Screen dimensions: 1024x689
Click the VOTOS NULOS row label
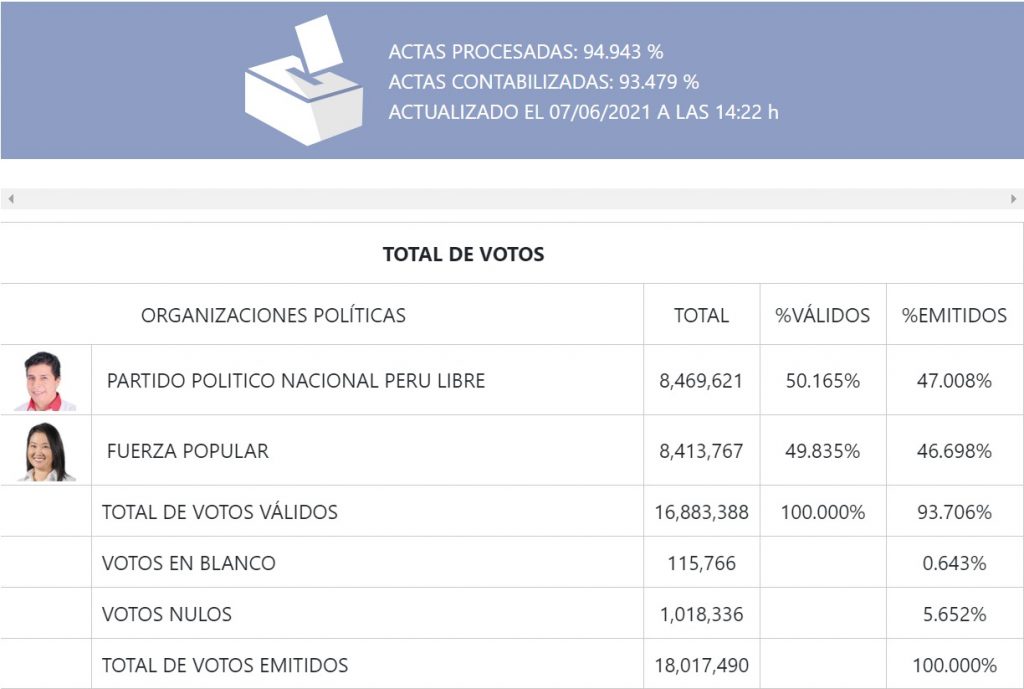click(x=166, y=614)
